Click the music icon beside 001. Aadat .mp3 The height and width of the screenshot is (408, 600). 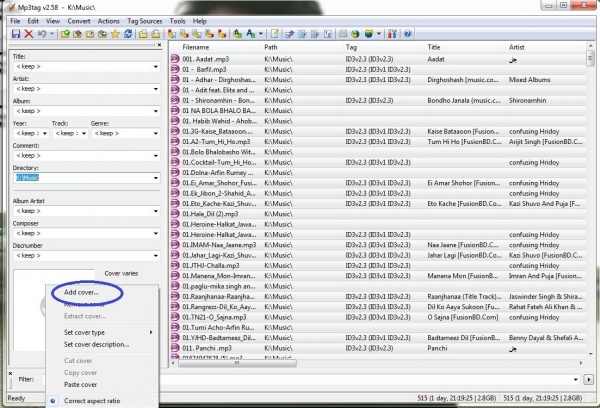[x=175, y=59]
